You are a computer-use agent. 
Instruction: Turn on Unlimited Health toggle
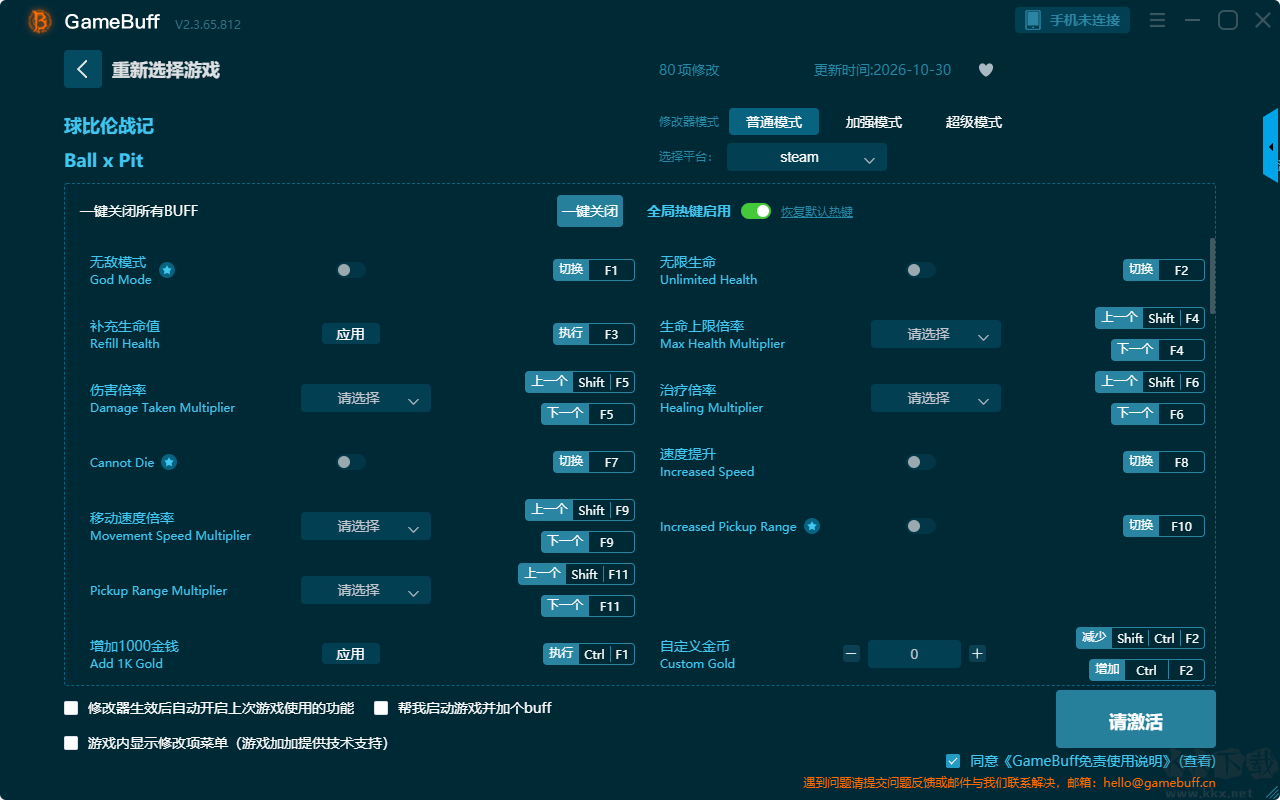[x=921, y=270]
